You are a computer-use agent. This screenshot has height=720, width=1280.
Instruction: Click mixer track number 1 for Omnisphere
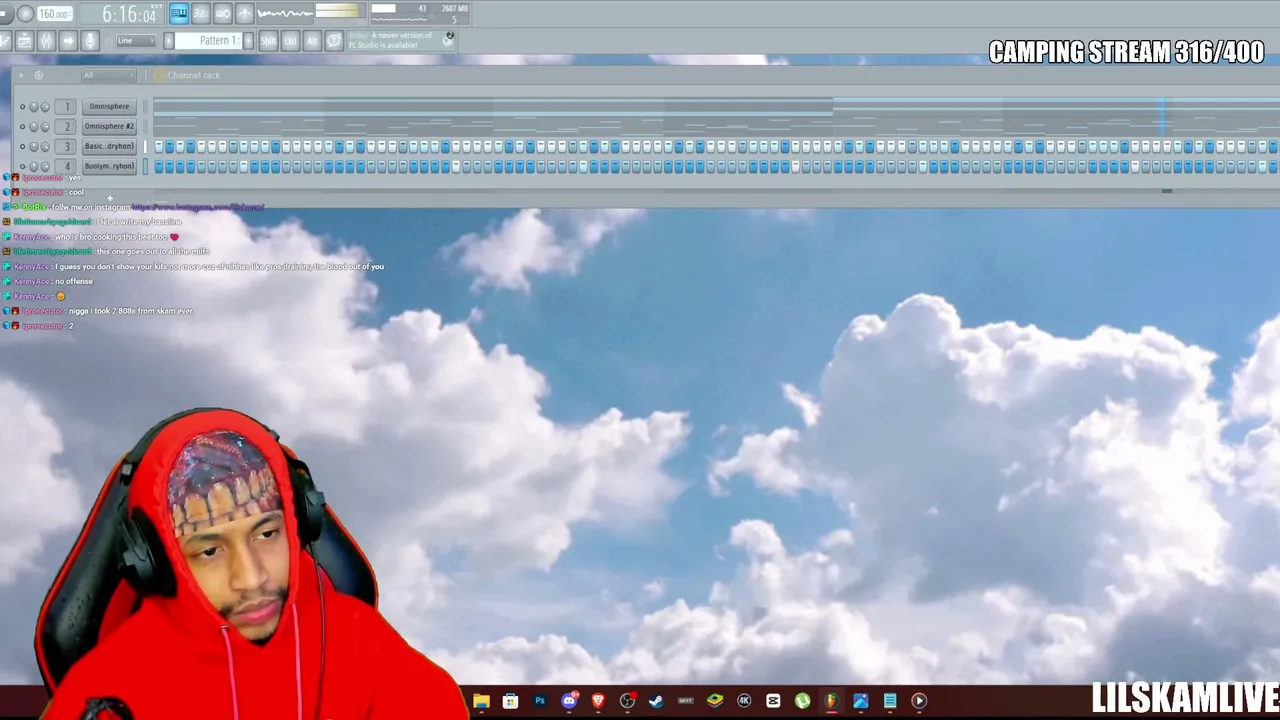click(x=67, y=106)
